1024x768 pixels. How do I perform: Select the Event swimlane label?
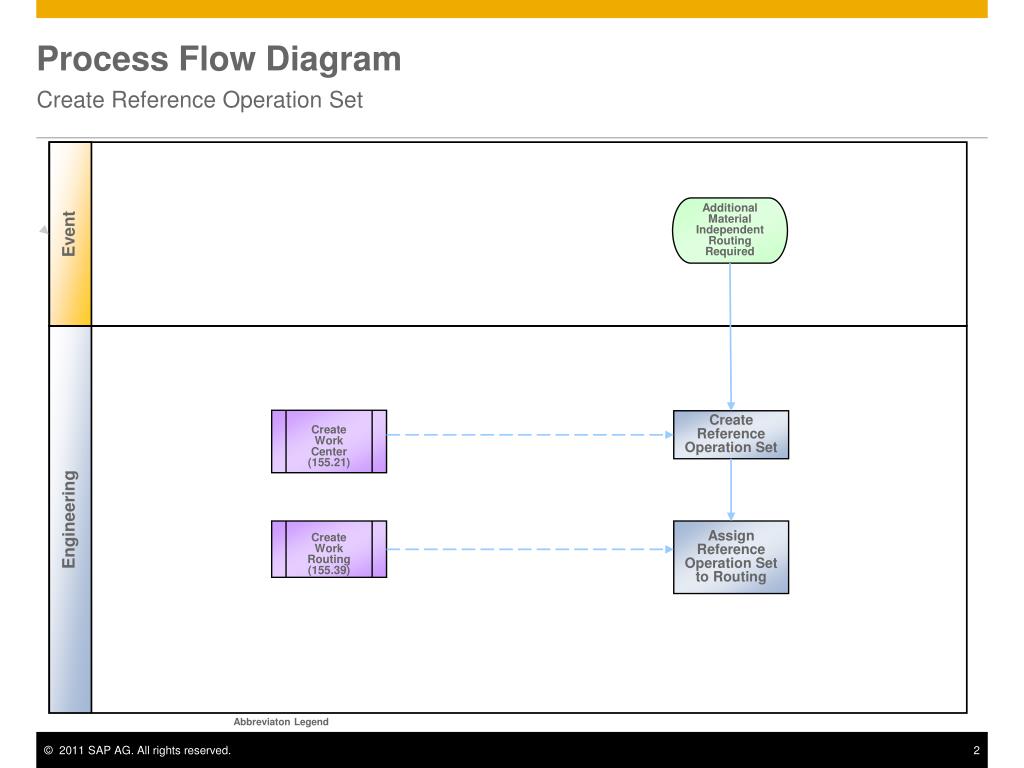(70, 234)
